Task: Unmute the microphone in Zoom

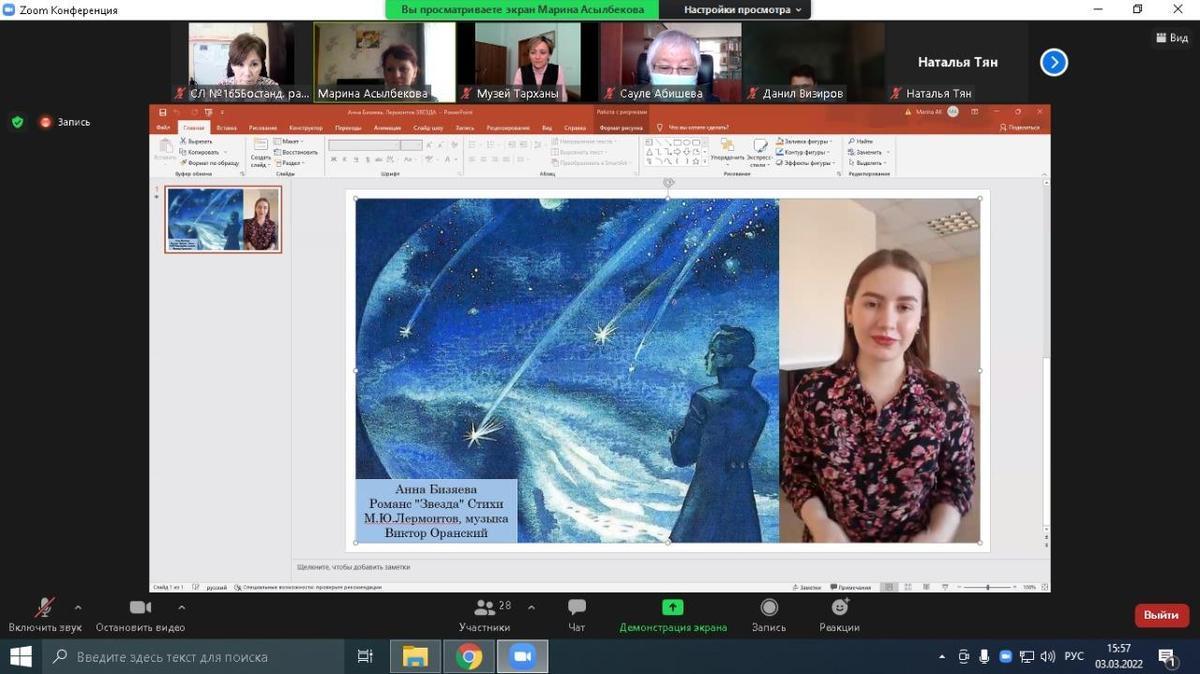Action: point(45,608)
